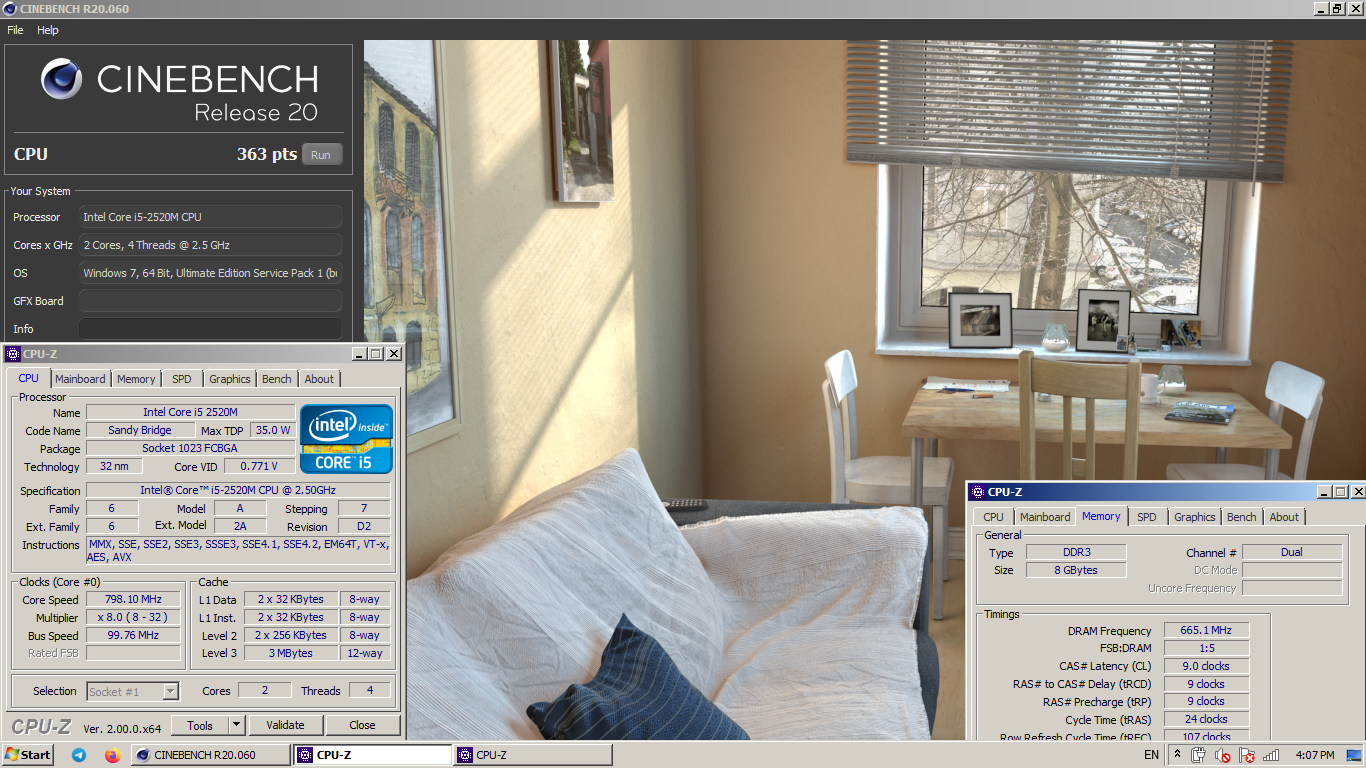
Task: Click the memory Type value DDR3
Action: [x=1076, y=552]
